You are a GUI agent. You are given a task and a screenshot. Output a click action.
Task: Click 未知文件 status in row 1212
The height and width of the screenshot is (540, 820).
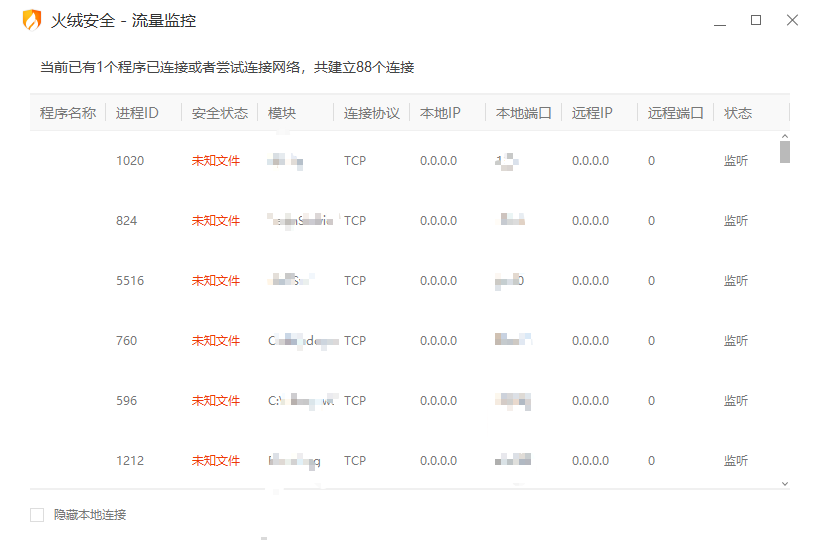coord(215,461)
